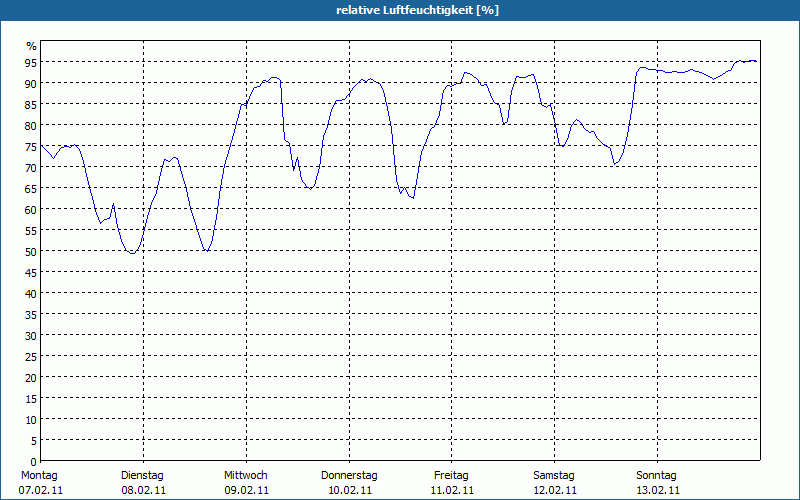Click the chart title 'relative Luftfeuchtigkeit [%]'

[417, 10]
